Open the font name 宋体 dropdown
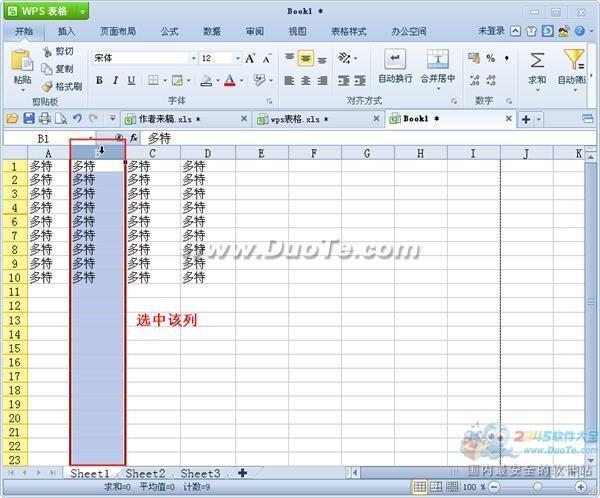Screen dimensions: 600x498 [193, 58]
